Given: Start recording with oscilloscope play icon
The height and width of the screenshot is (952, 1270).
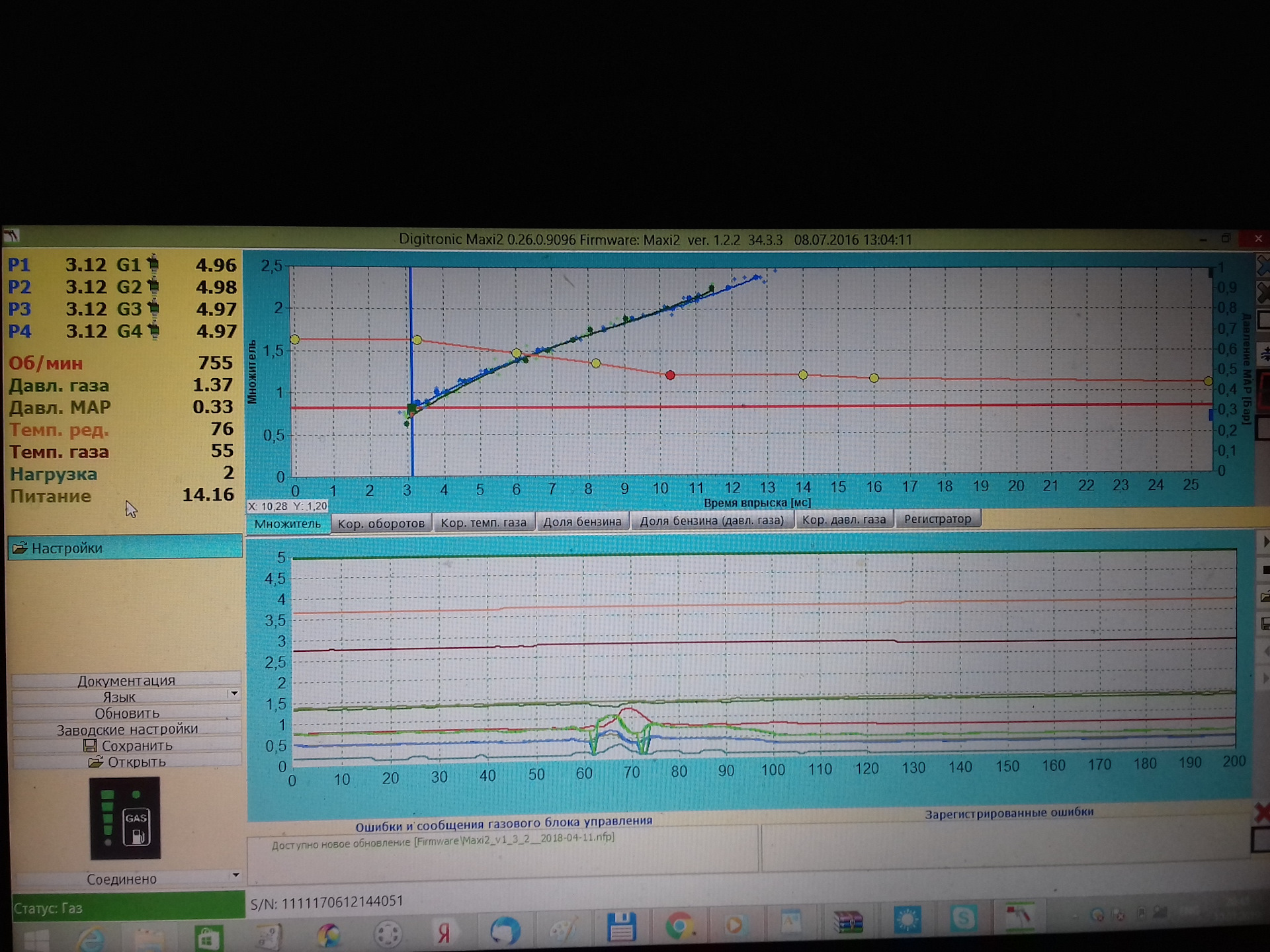Looking at the screenshot, I should 1265,541.
